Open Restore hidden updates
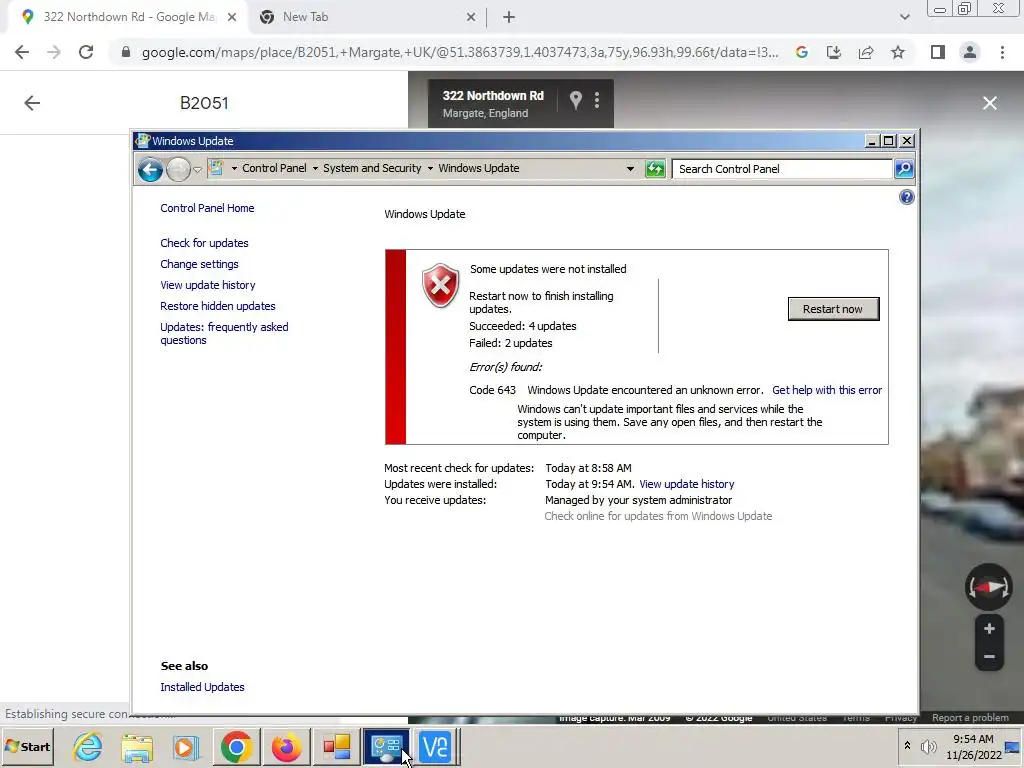This screenshot has height=768, width=1024. click(x=217, y=306)
